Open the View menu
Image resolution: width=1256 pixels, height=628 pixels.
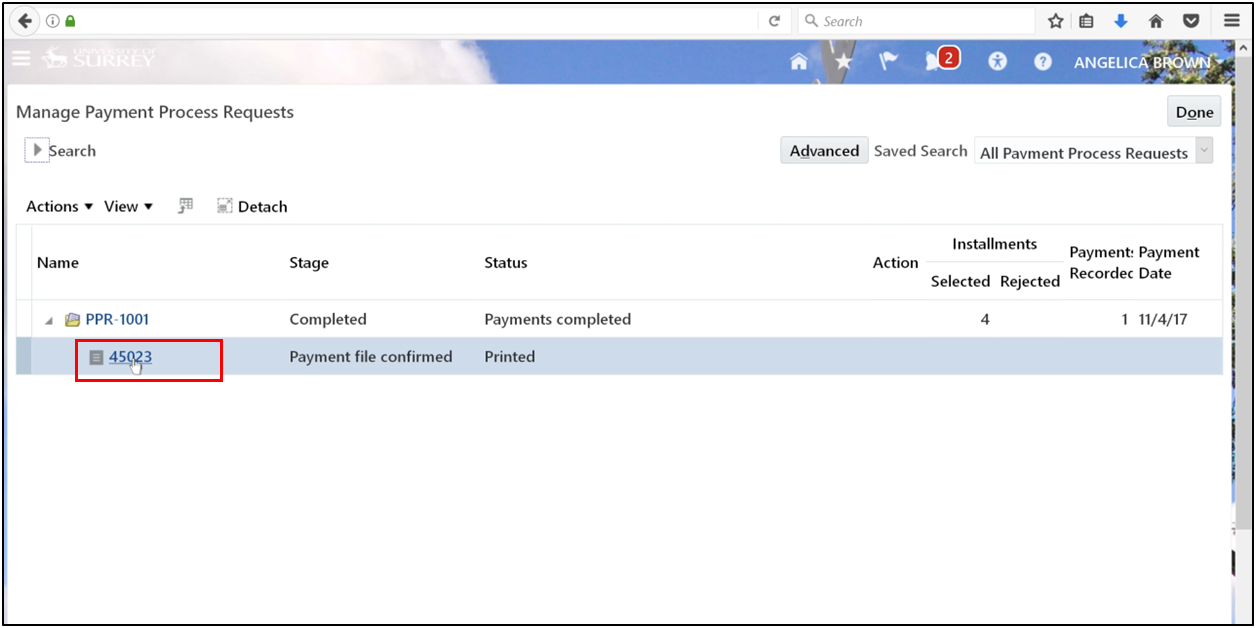pyautogui.click(x=123, y=206)
